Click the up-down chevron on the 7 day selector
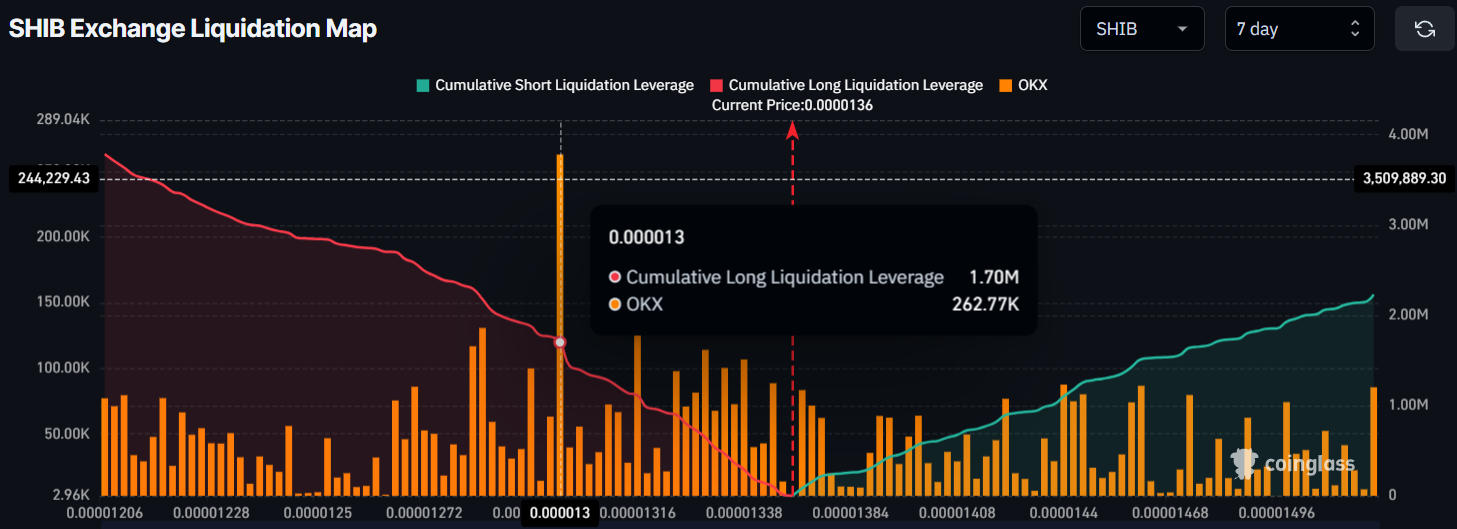This screenshot has width=1457, height=529. pos(1355,29)
